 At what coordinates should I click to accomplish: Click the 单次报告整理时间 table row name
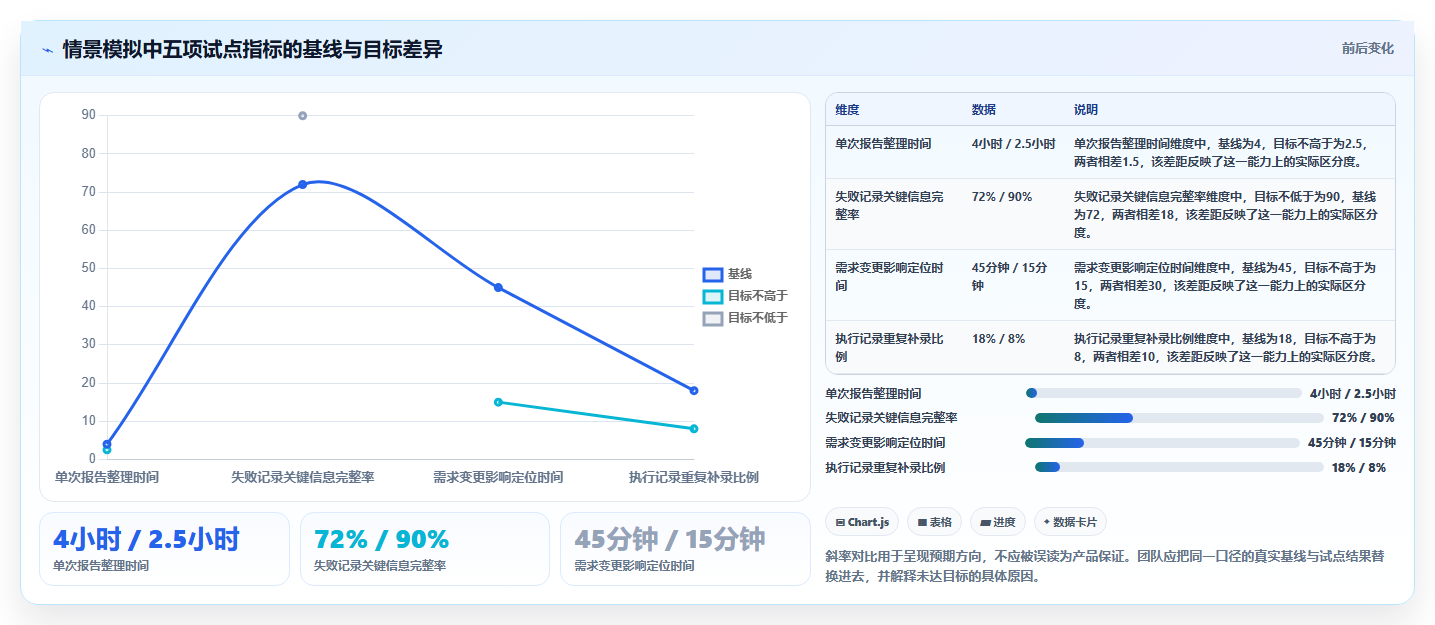click(x=883, y=144)
